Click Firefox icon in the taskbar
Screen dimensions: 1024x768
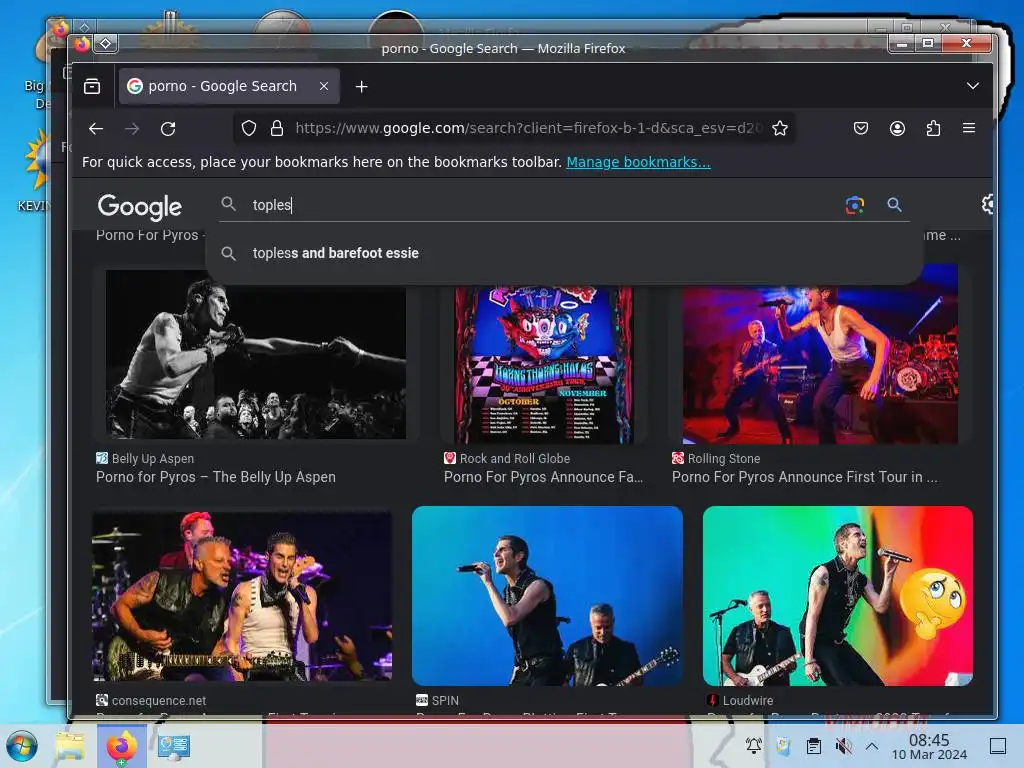click(121, 746)
